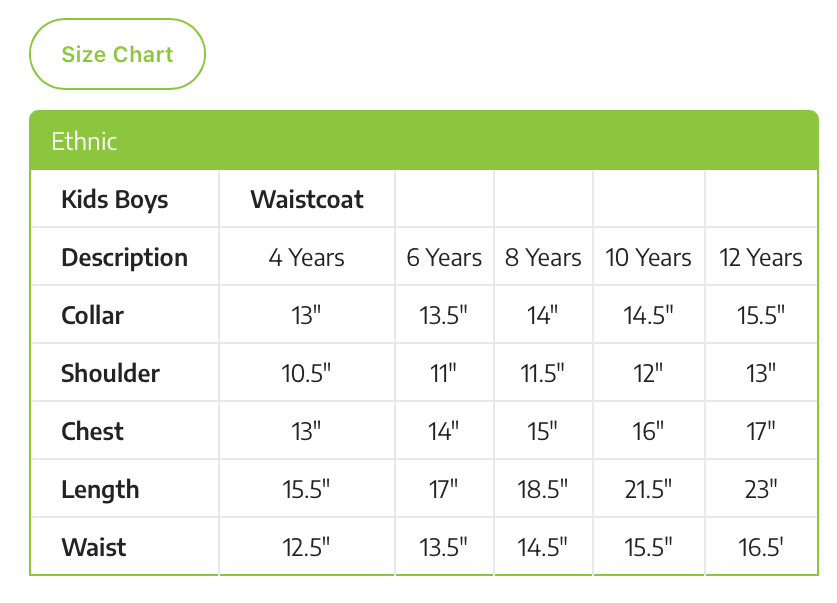This screenshot has height=603, width=837.
Task: Select the Length row label
Action: pyautogui.click(x=100, y=489)
